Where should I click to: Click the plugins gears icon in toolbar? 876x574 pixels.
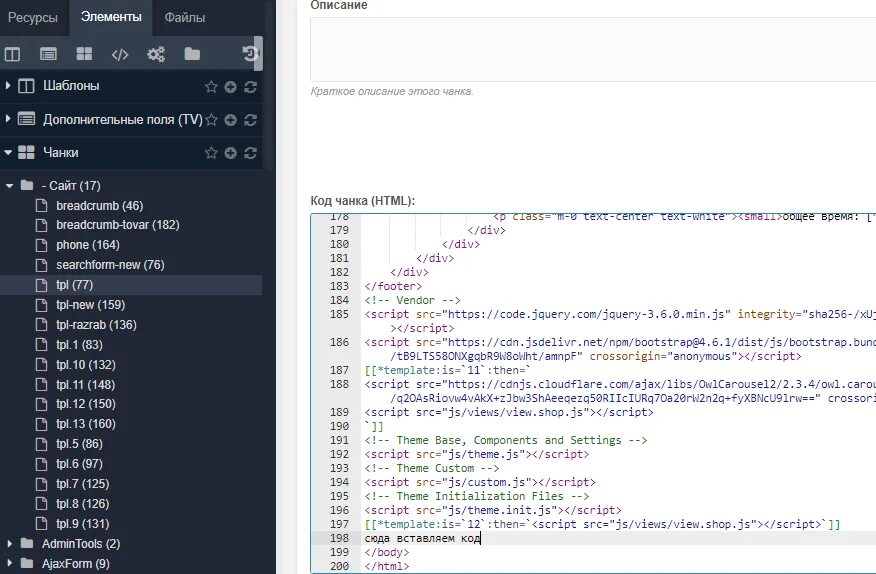[x=156, y=54]
